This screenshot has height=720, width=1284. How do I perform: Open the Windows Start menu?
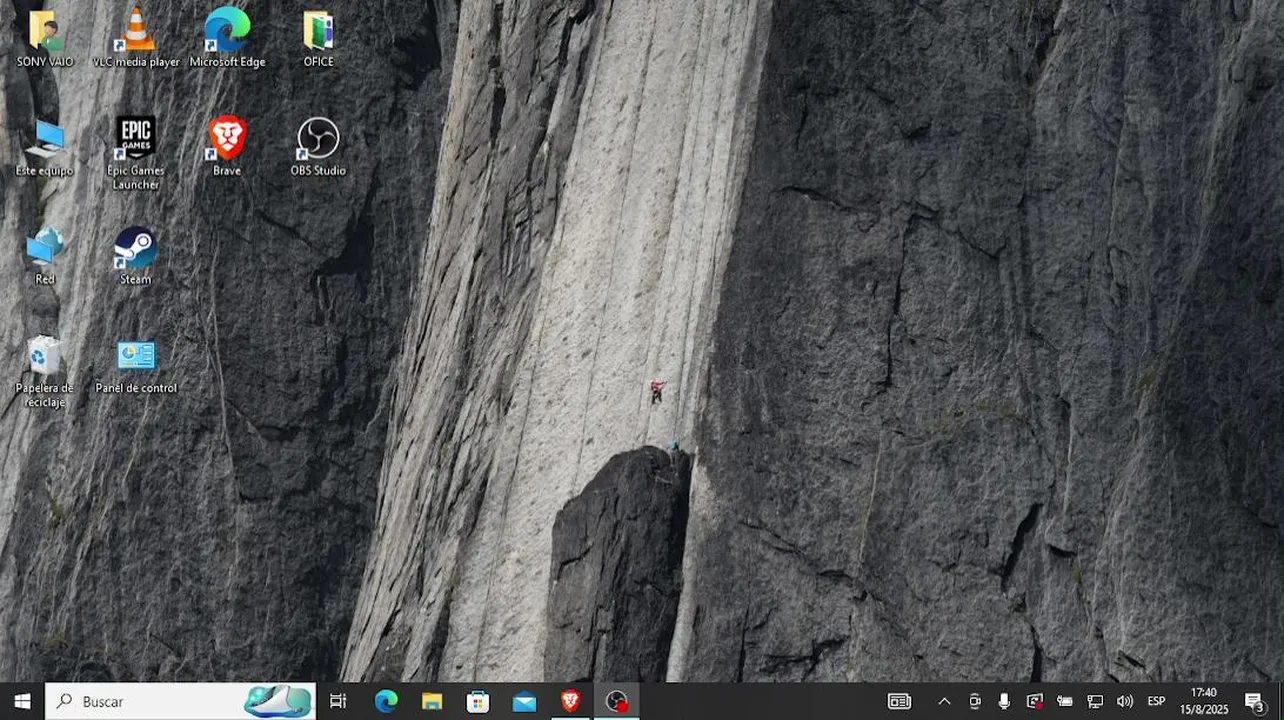pyautogui.click(x=22, y=701)
